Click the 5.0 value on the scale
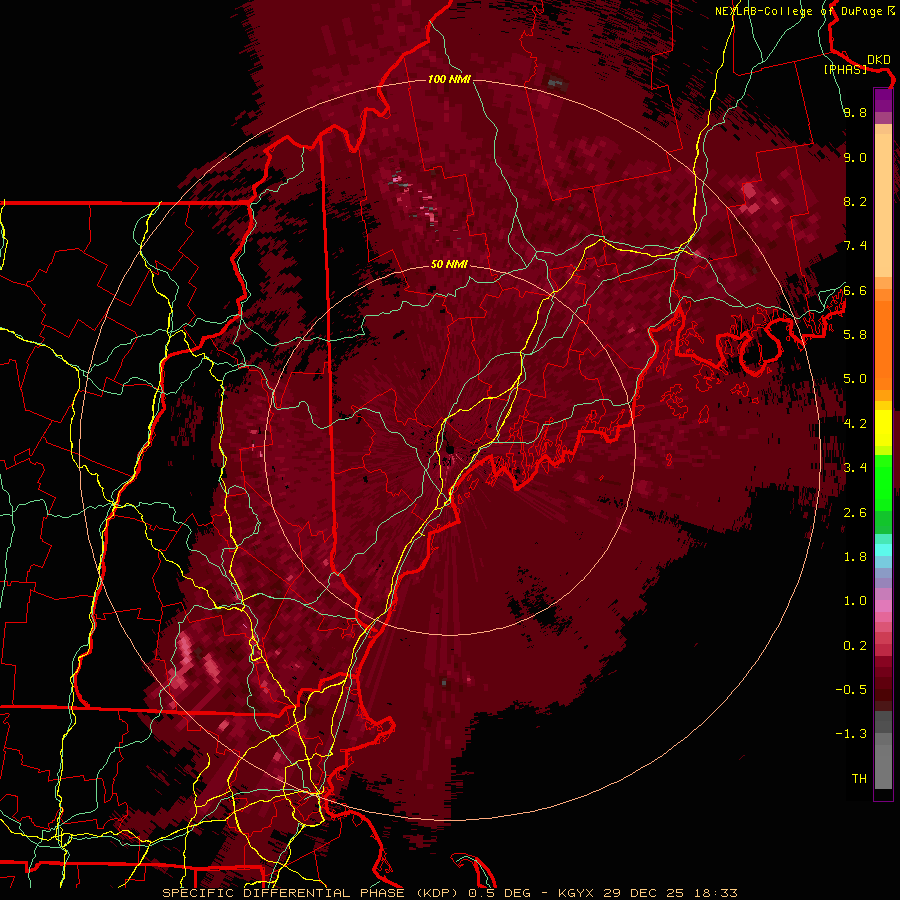This screenshot has width=900, height=900. click(x=855, y=379)
